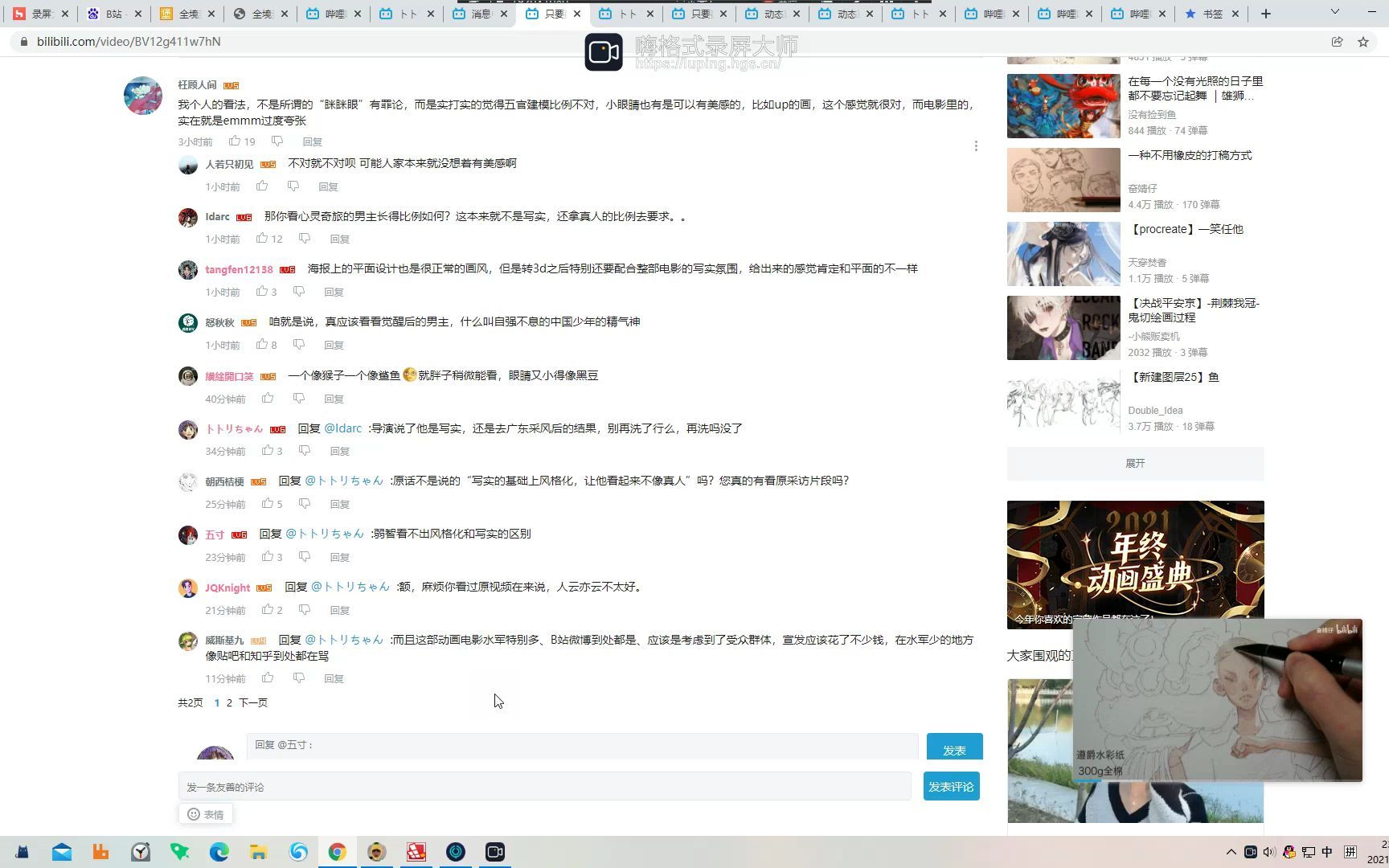Image resolution: width=1389 pixels, height=868 pixels.
Task: Open uploader 天穿焚香 under procreate video
Action: [1147, 263]
